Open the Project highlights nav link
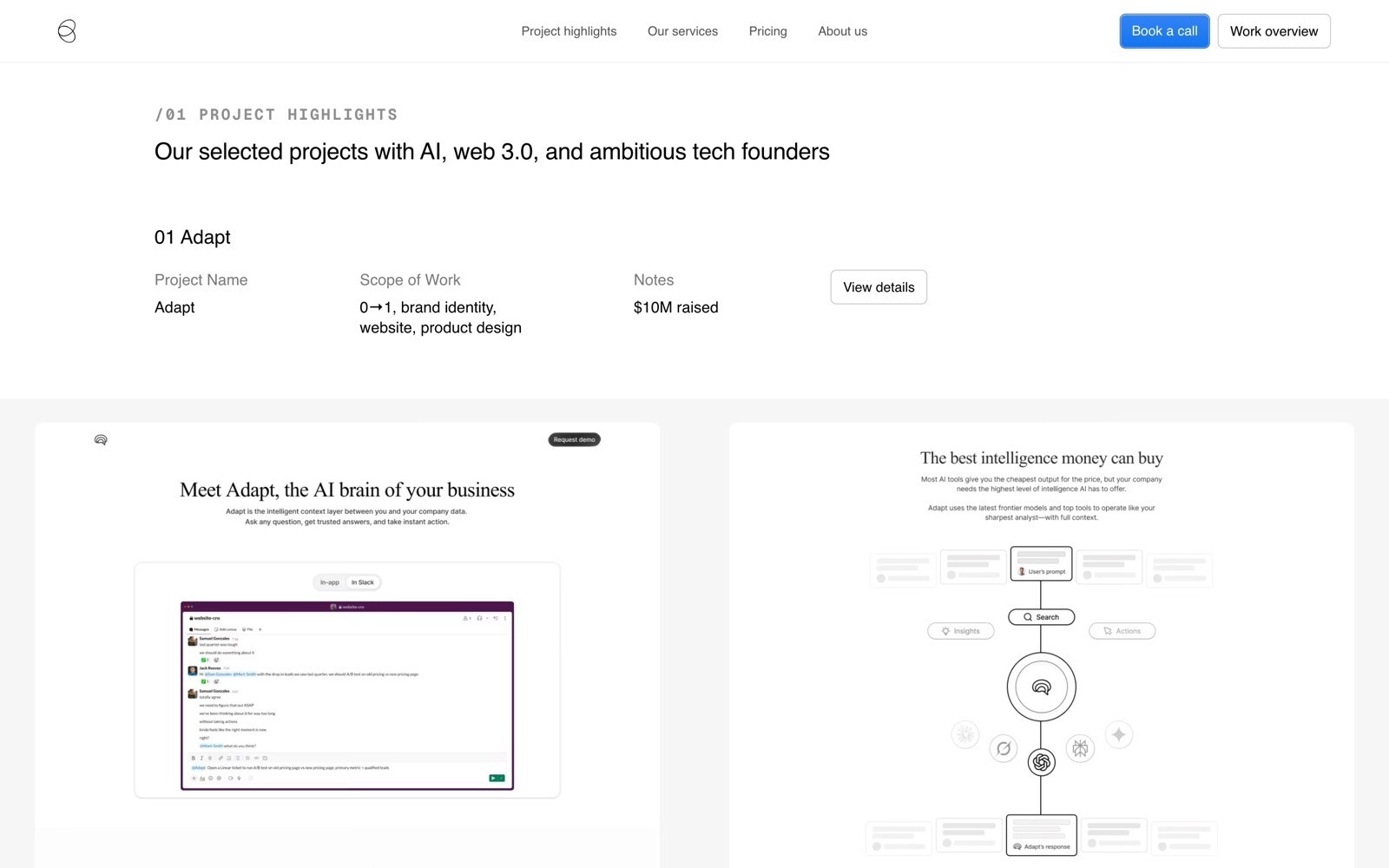The width and height of the screenshot is (1389, 868). tap(569, 31)
